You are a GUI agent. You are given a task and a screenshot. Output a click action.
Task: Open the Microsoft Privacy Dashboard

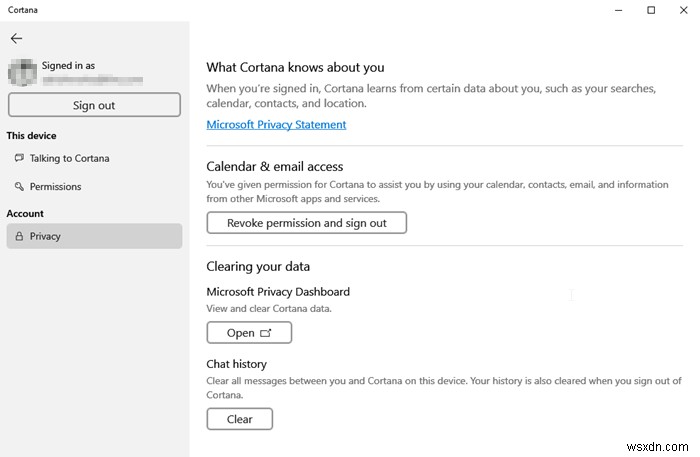(x=249, y=333)
